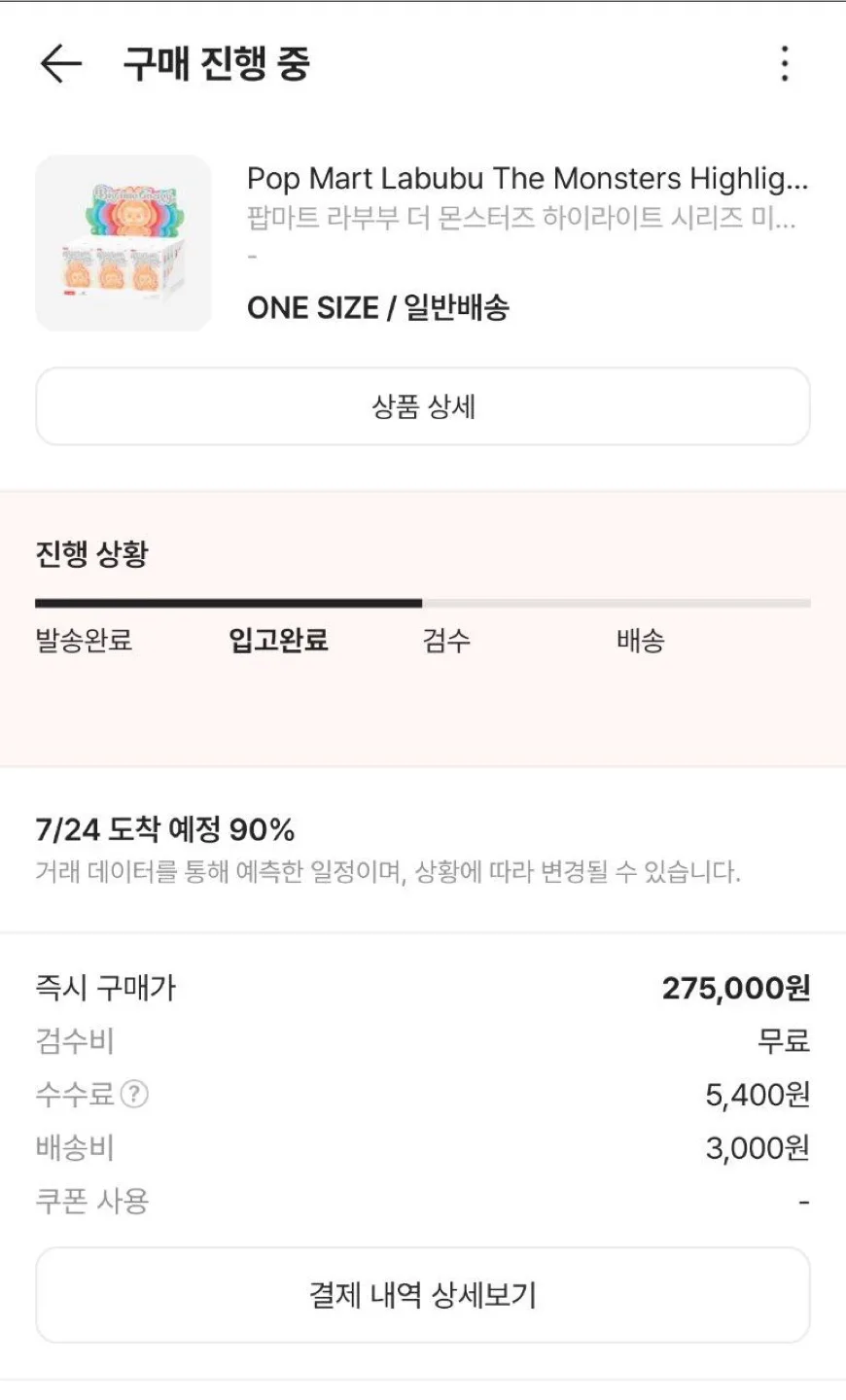
Task: Select the 검수 progress step
Action: [447, 641]
